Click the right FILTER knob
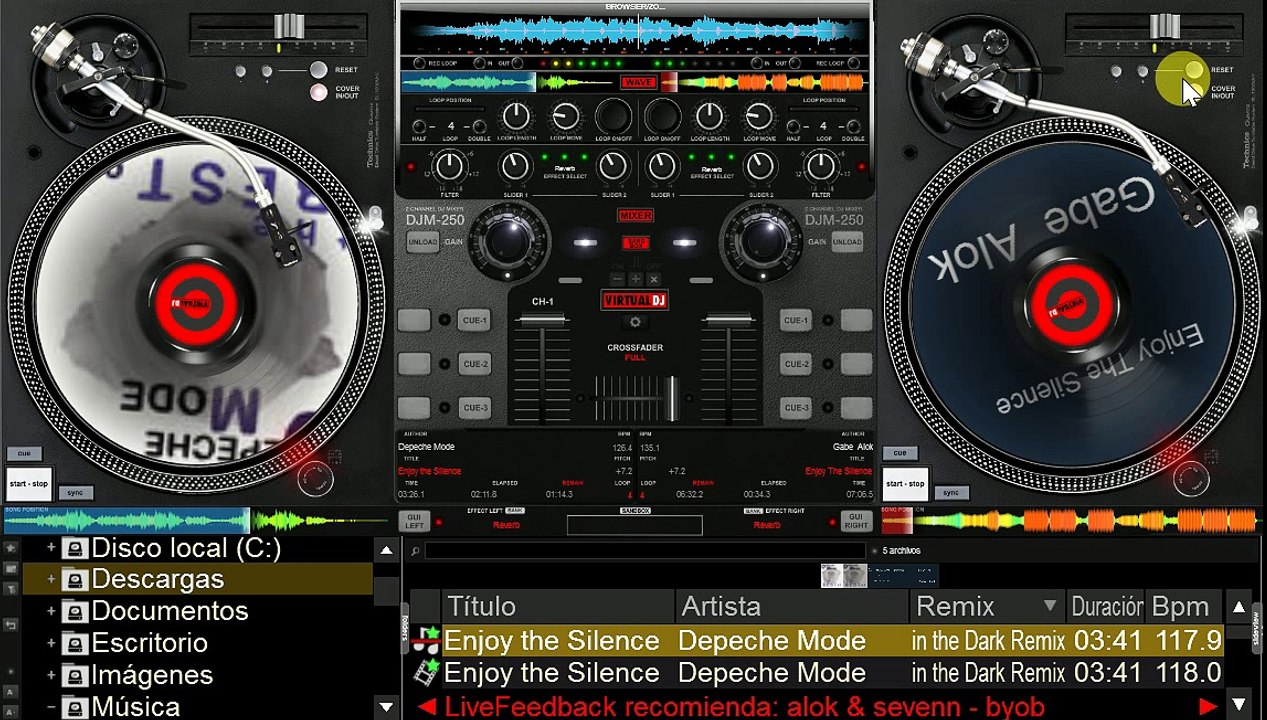 click(821, 165)
